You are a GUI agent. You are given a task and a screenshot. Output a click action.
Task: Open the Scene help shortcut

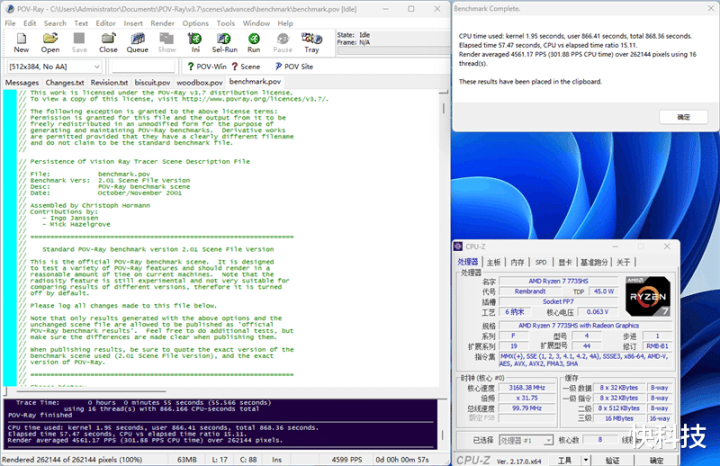(246, 66)
